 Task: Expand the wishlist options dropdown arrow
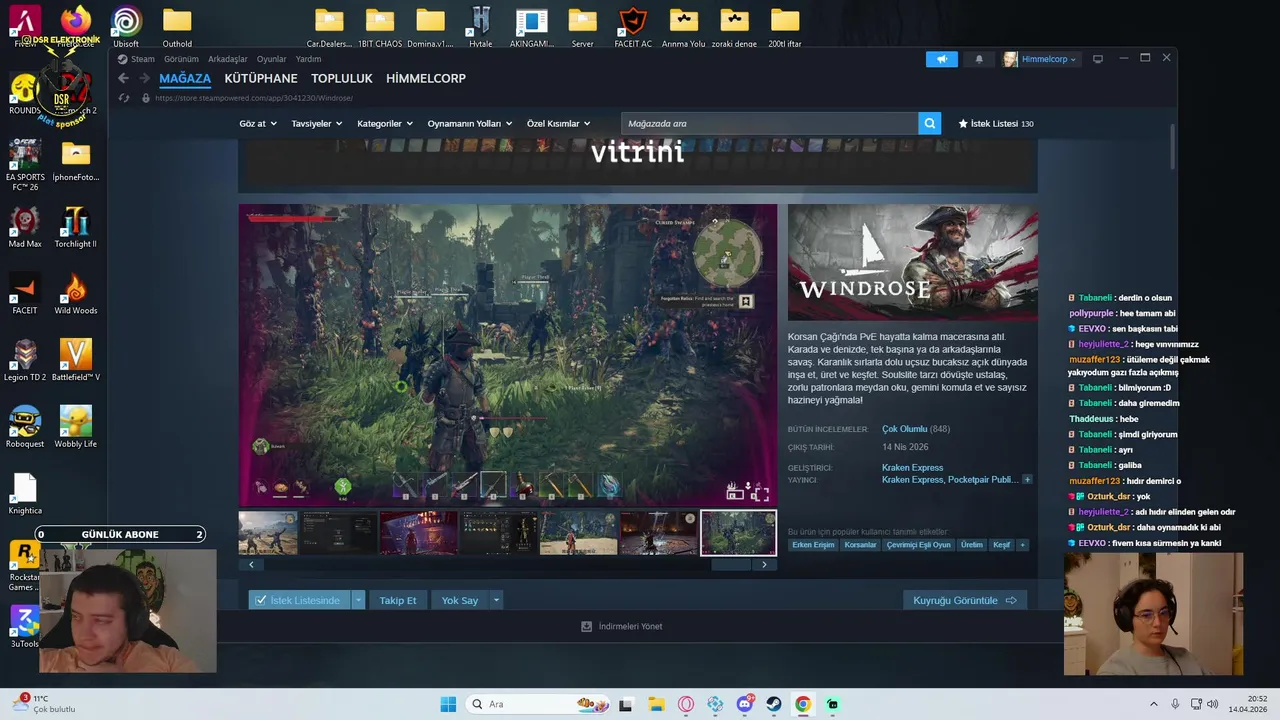pos(358,600)
